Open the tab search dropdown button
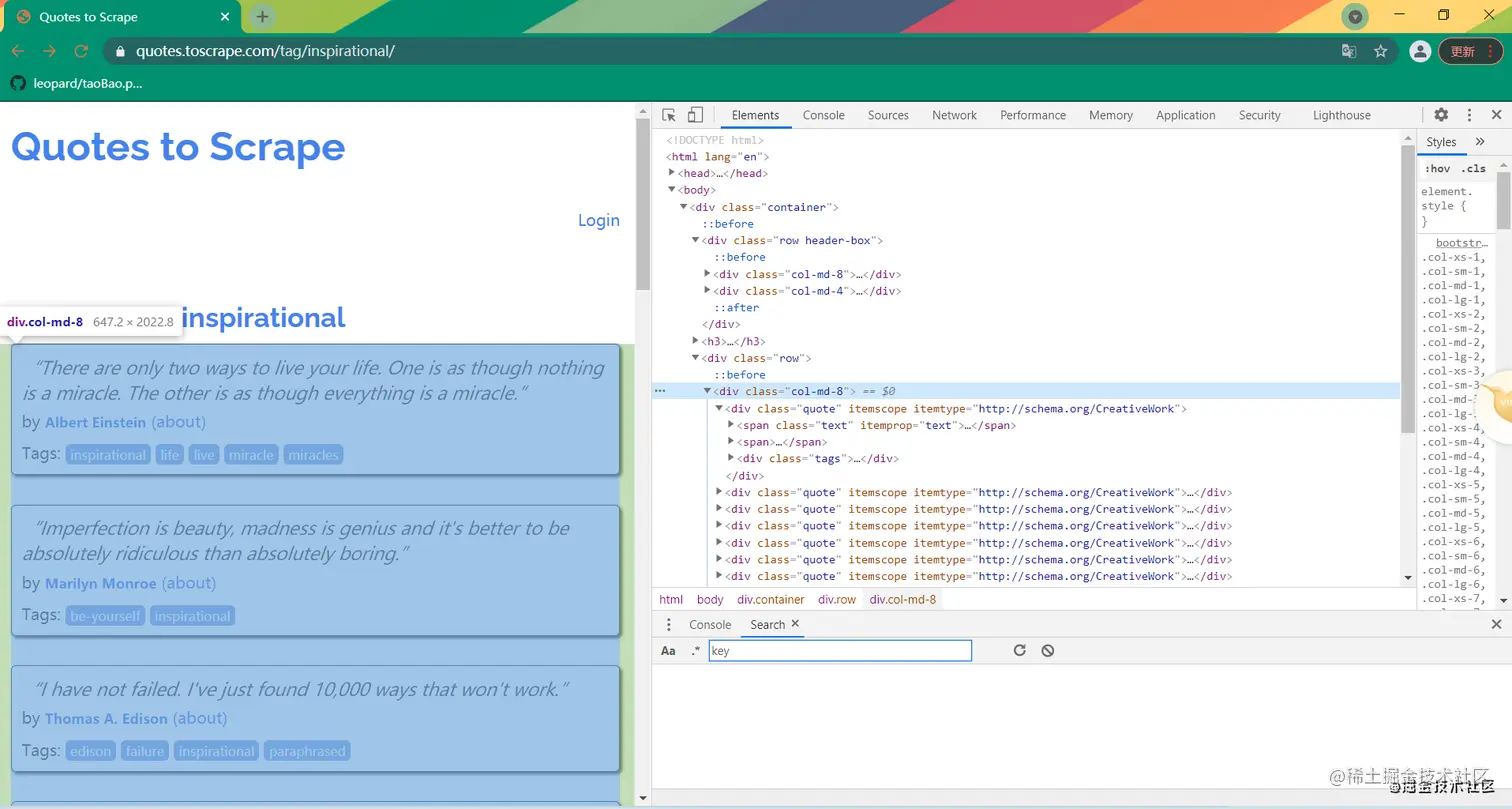 click(1354, 16)
